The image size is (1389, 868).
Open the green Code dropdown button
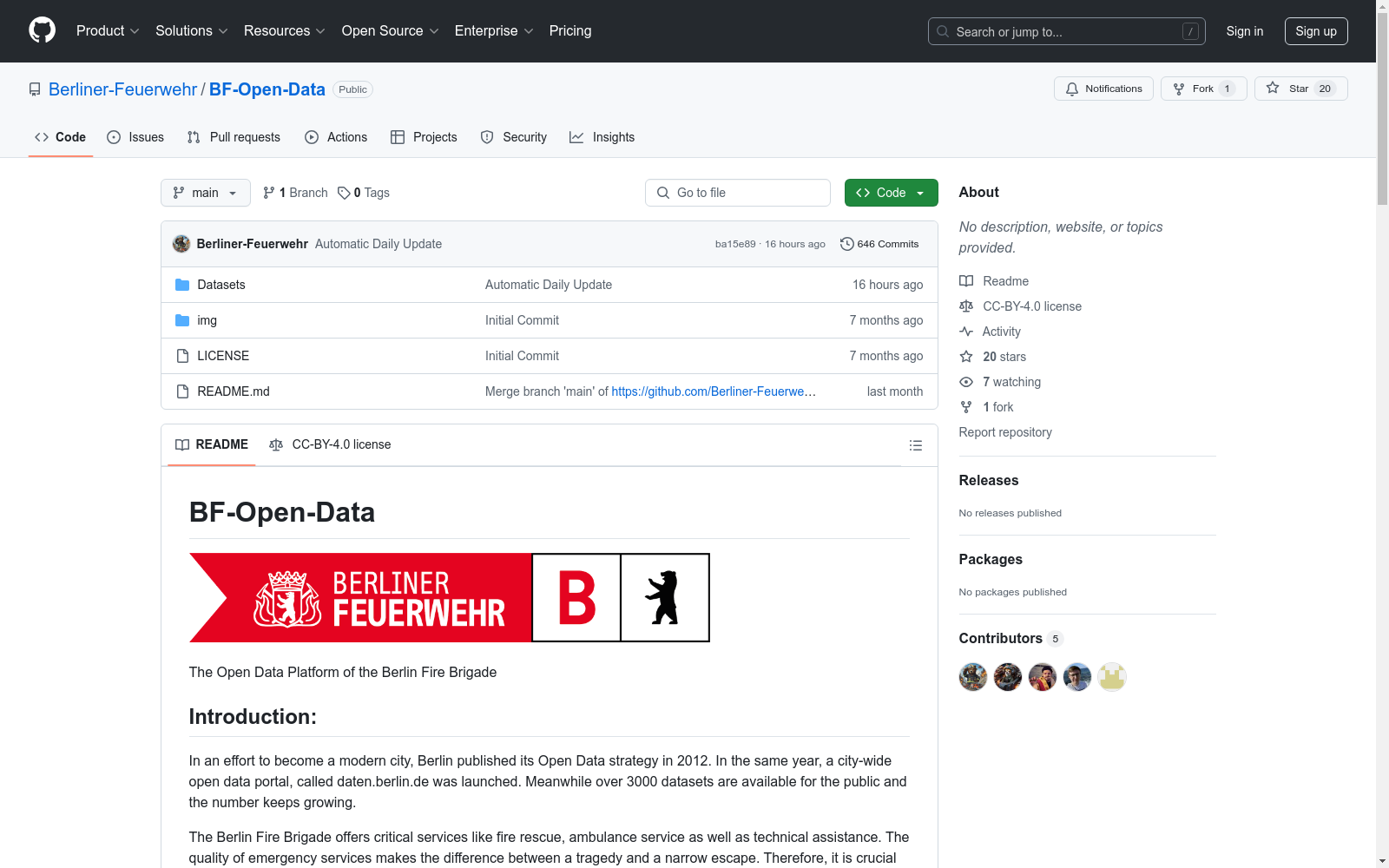click(x=891, y=193)
